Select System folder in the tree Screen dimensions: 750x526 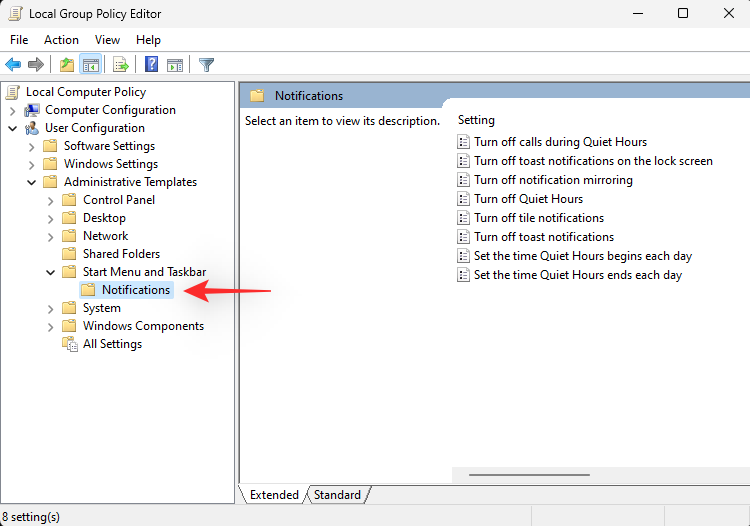point(102,308)
